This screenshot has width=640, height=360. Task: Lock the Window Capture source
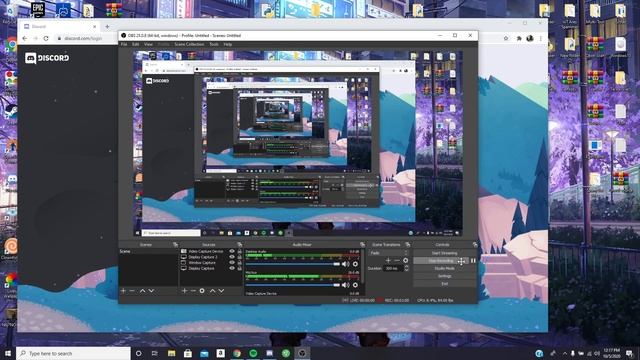(240, 263)
